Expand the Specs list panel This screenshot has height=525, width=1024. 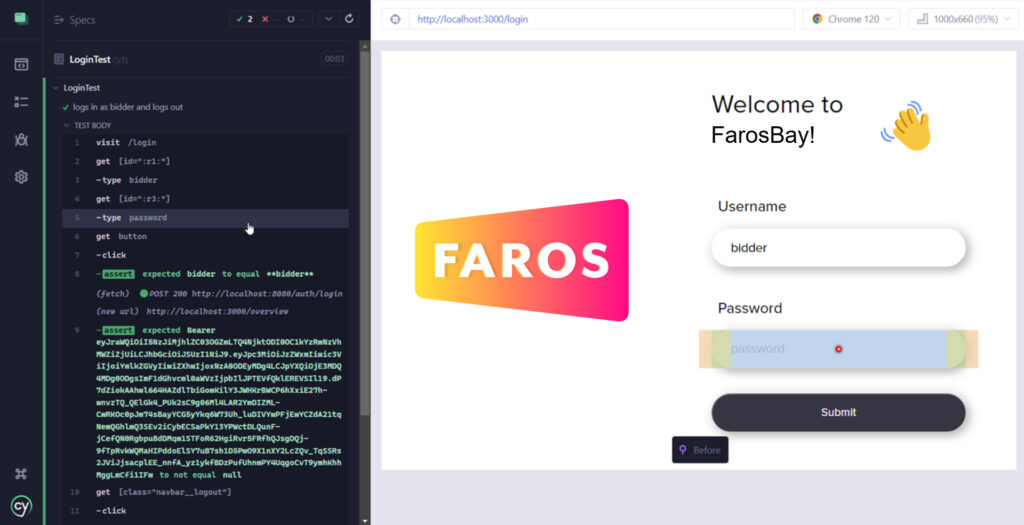pyautogui.click(x=74, y=20)
